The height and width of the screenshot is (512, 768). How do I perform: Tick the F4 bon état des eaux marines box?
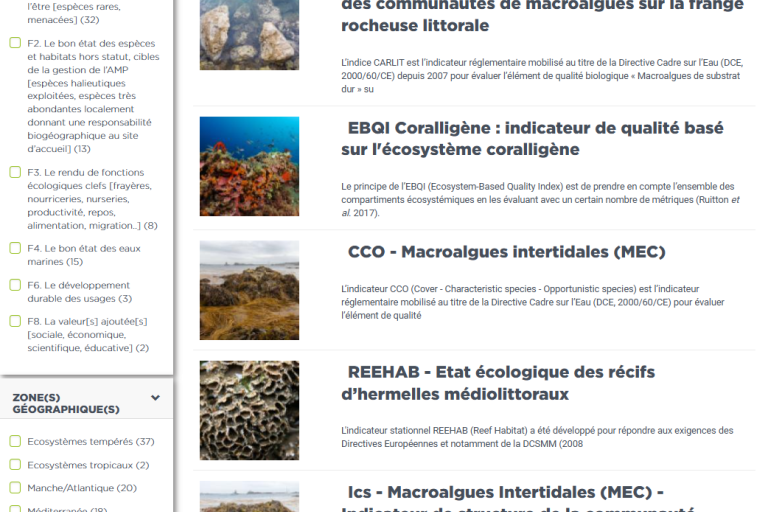point(15,248)
